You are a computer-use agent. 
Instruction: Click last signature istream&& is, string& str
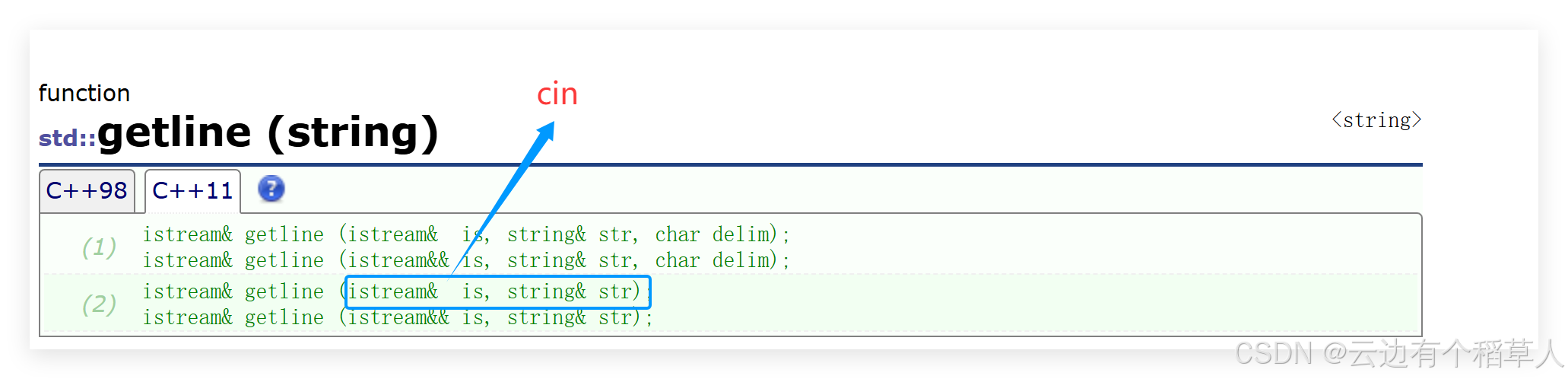pyautogui.click(x=398, y=317)
